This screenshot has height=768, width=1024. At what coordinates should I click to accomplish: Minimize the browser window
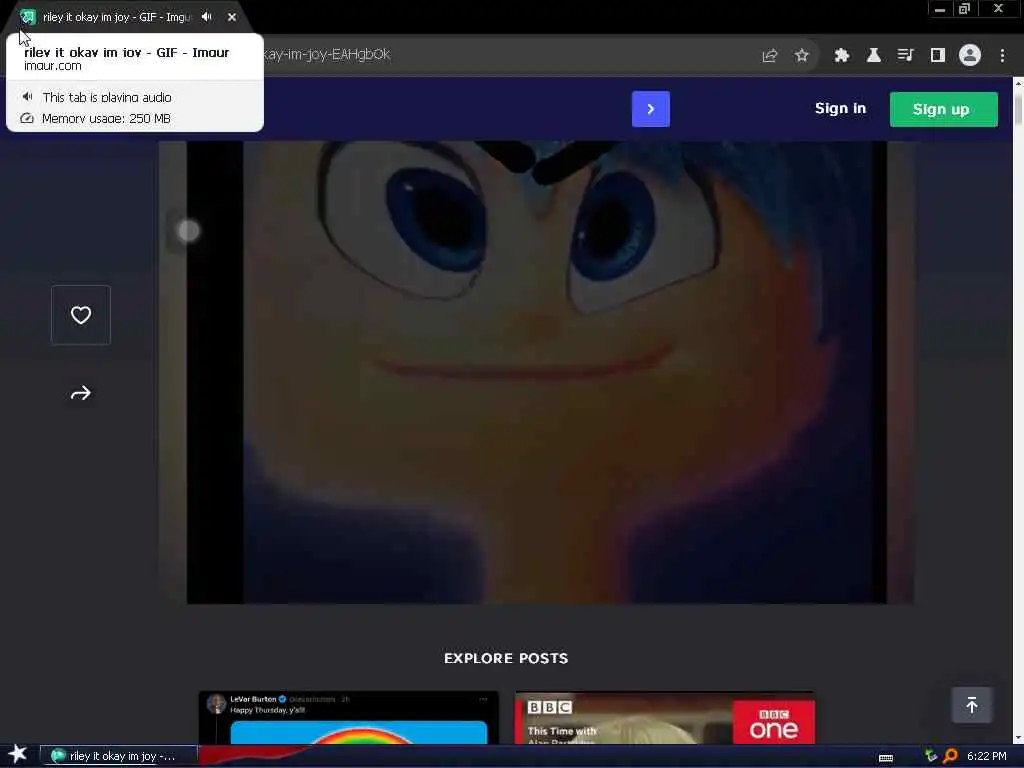(x=940, y=9)
